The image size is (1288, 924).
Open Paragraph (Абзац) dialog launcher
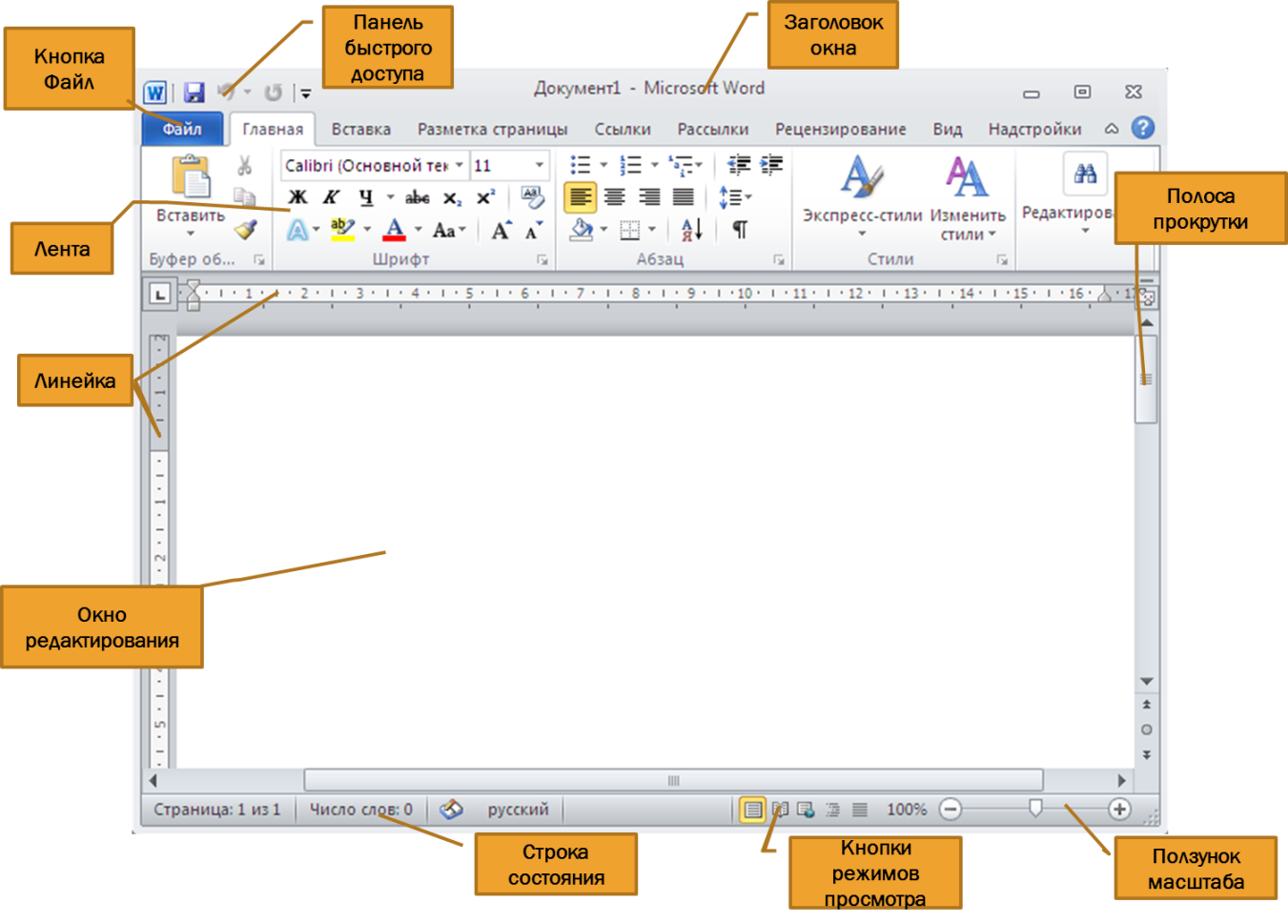[x=779, y=259]
